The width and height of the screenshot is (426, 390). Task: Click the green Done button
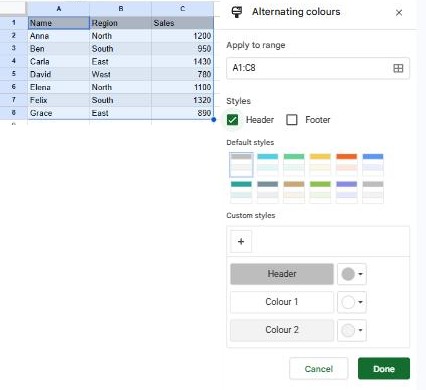[384, 369]
